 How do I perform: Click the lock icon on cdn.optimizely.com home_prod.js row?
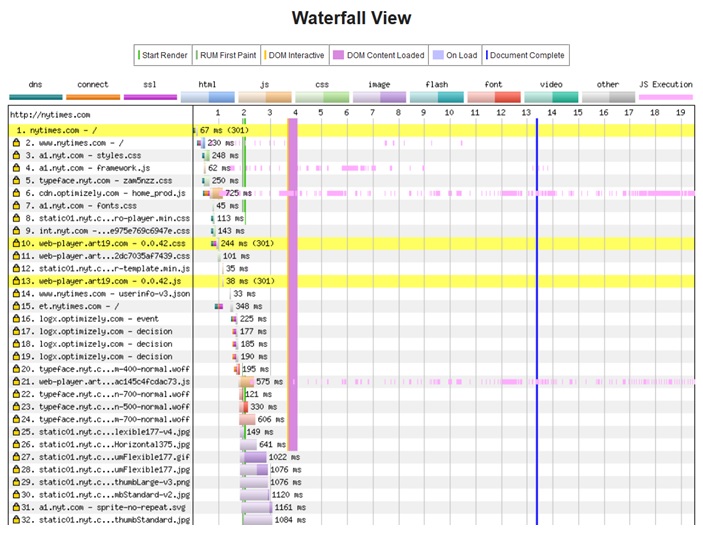coord(17,193)
